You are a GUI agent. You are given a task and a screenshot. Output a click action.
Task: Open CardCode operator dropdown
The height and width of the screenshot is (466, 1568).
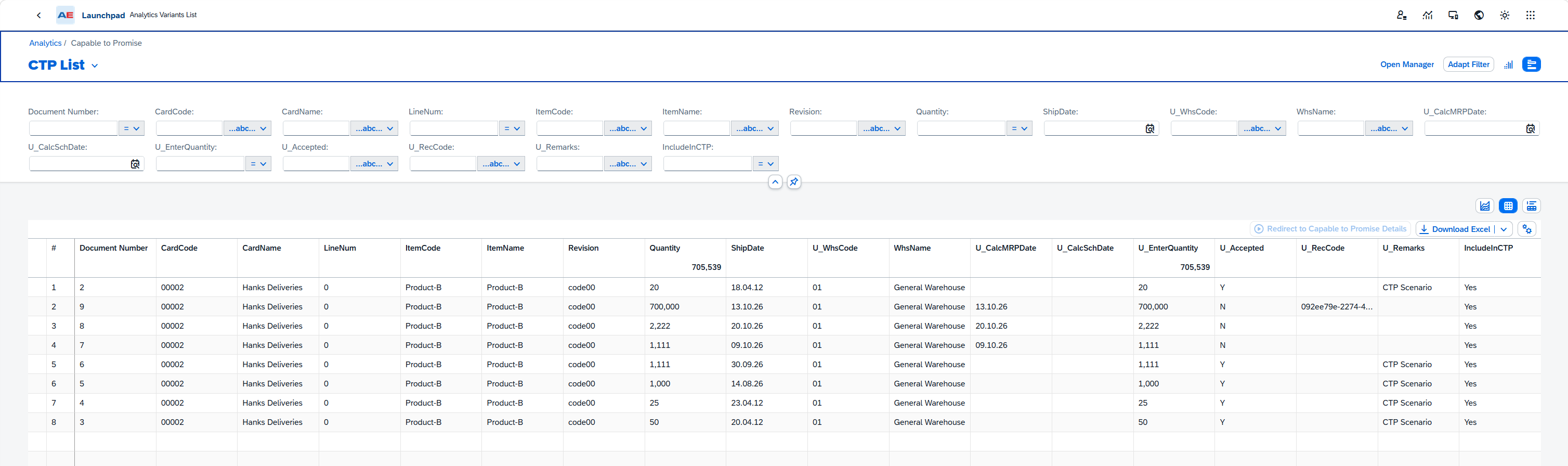[x=247, y=128]
